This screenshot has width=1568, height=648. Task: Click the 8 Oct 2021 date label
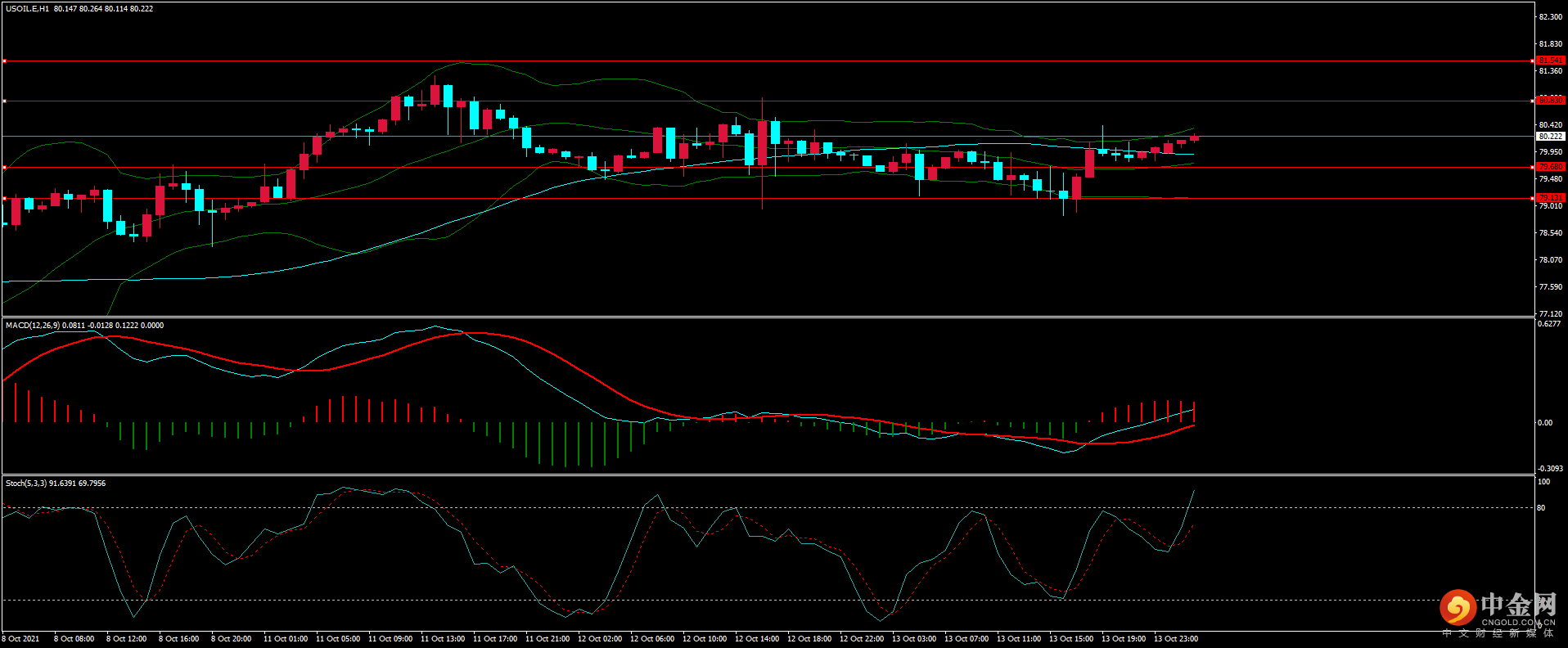(20, 639)
